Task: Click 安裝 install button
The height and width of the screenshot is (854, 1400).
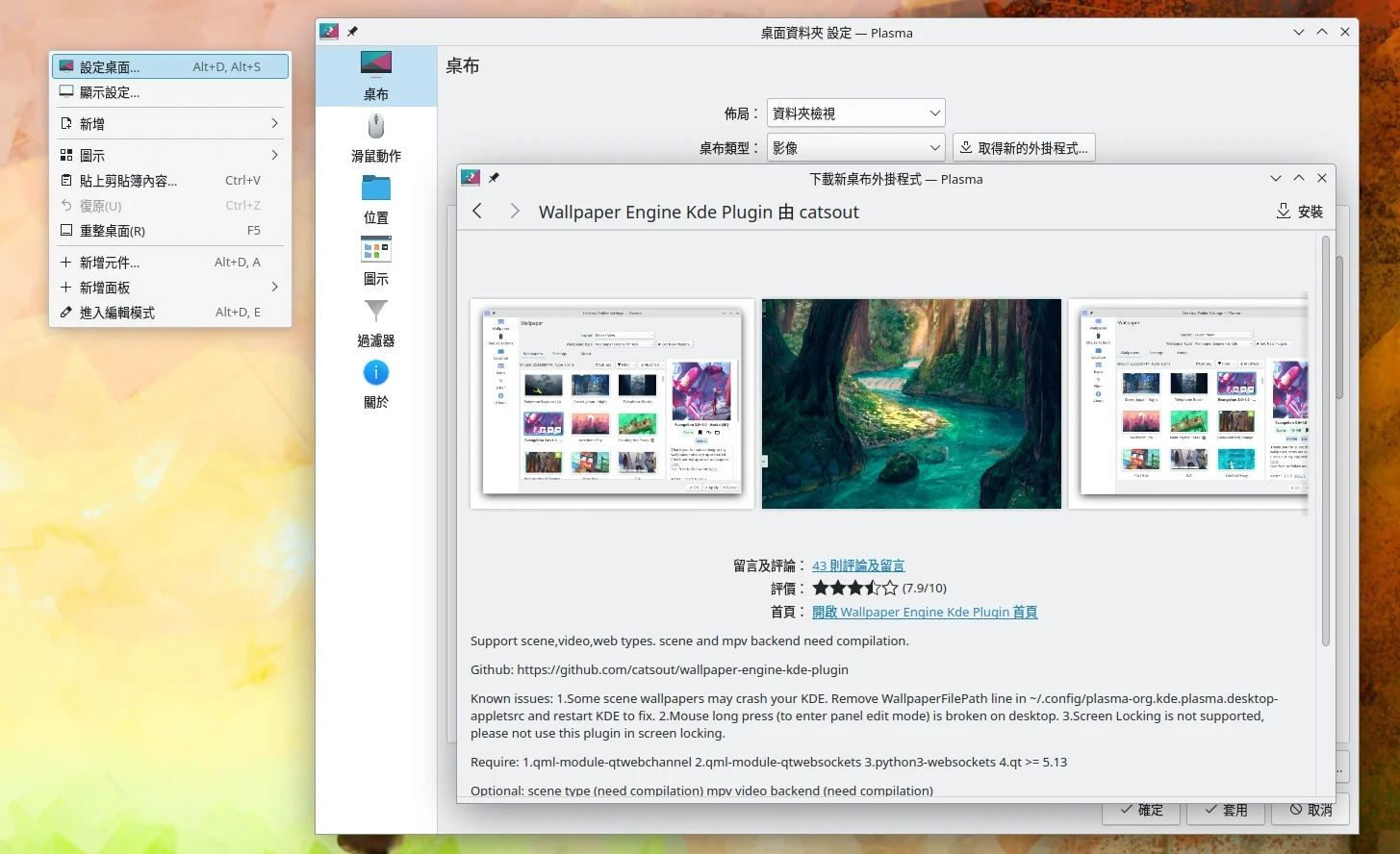Action: 1299,212
